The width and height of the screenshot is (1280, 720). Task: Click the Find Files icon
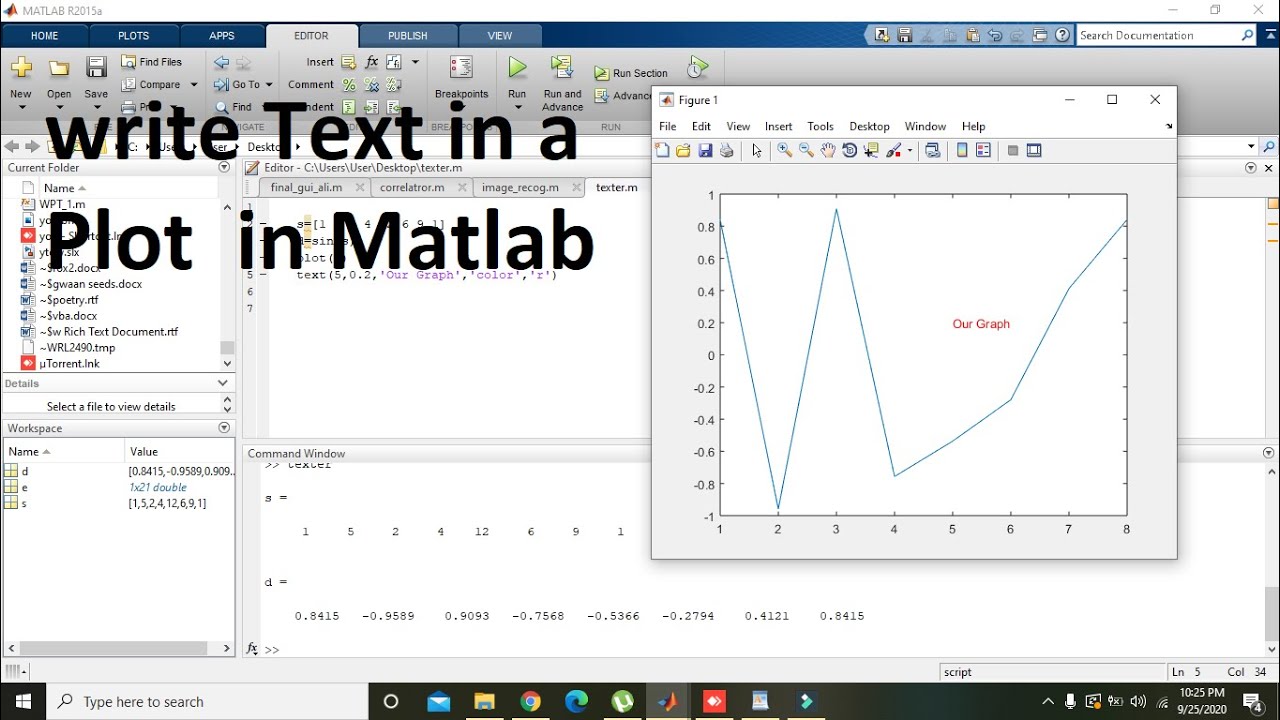point(129,62)
